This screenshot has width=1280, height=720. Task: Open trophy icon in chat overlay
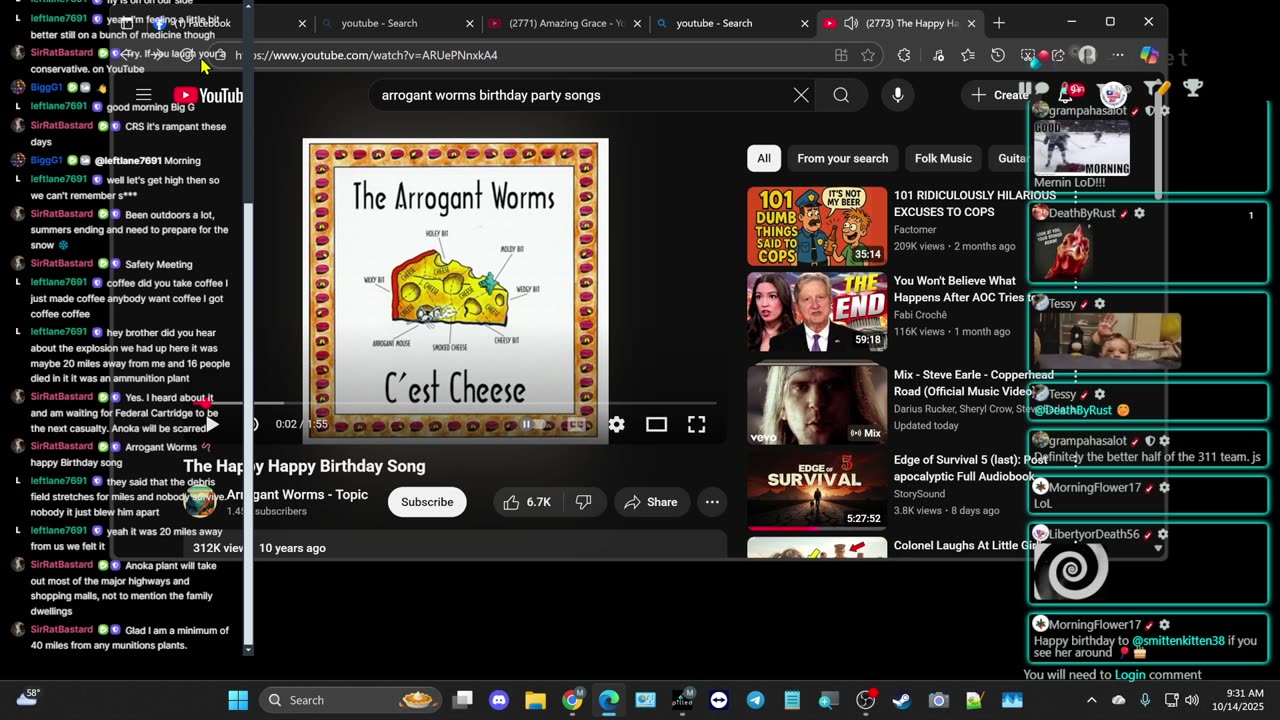tap(1193, 89)
